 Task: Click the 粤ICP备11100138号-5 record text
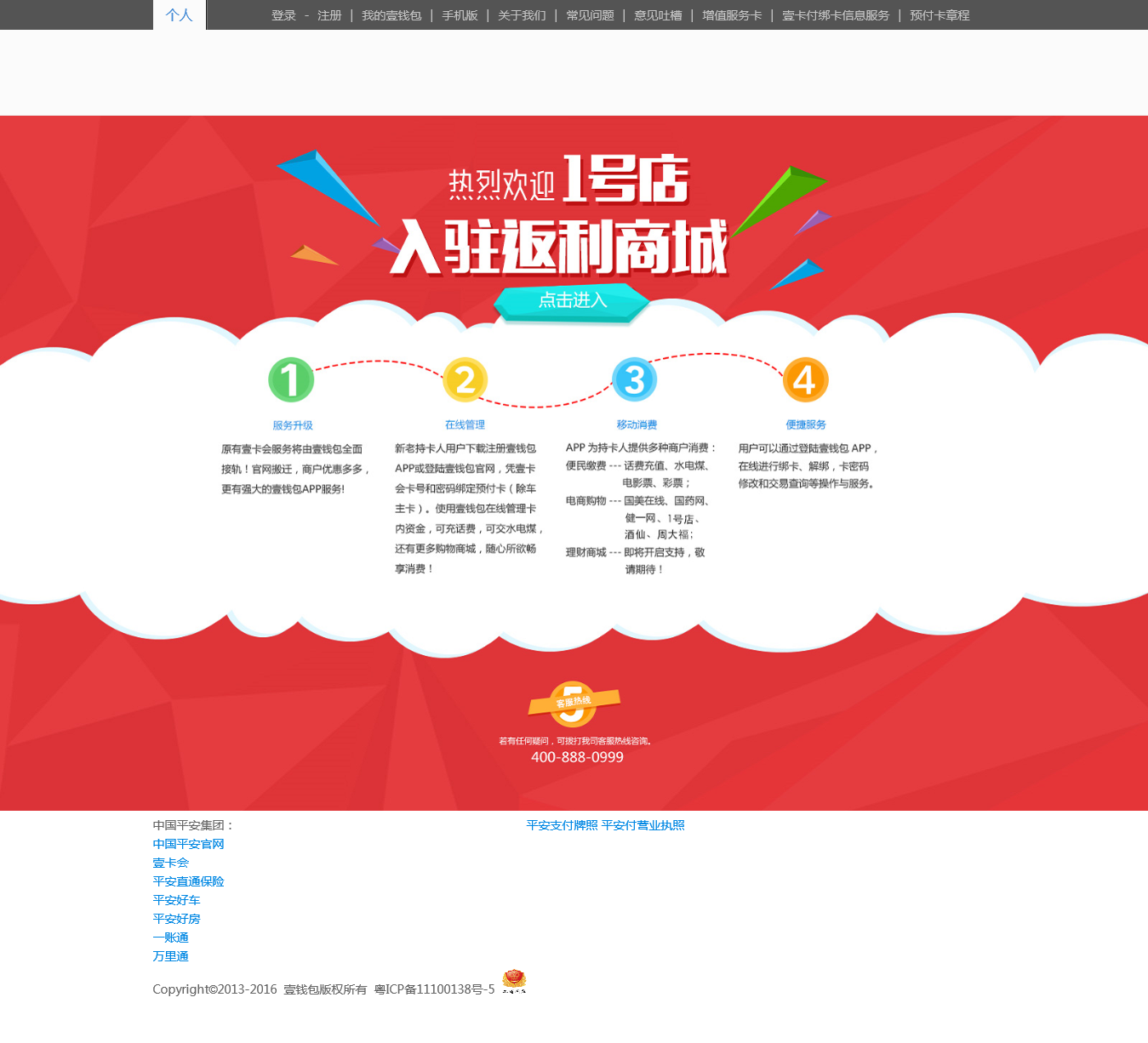pos(434,989)
